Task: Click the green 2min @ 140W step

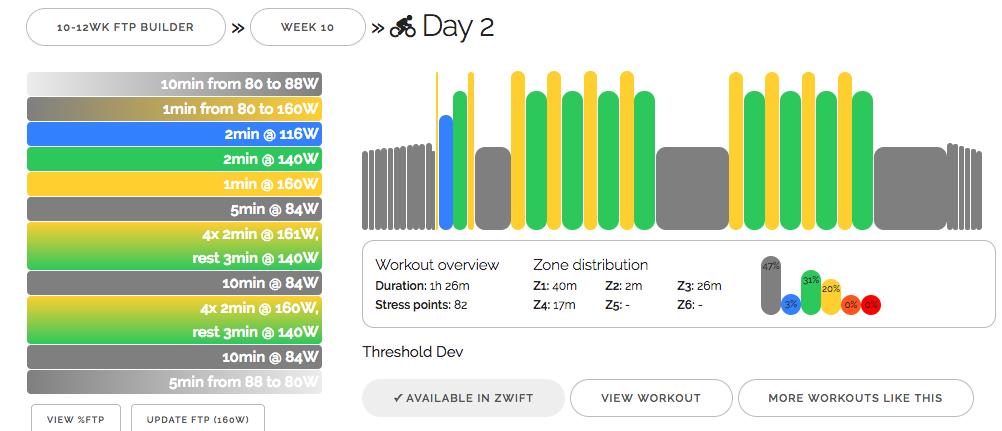Action: click(x=174, y=159)
